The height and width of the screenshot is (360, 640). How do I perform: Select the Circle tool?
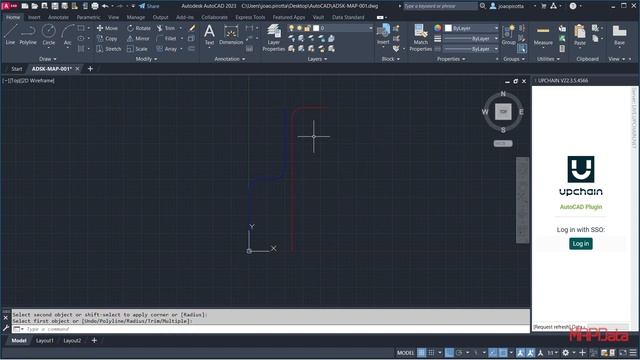(49, 34)
